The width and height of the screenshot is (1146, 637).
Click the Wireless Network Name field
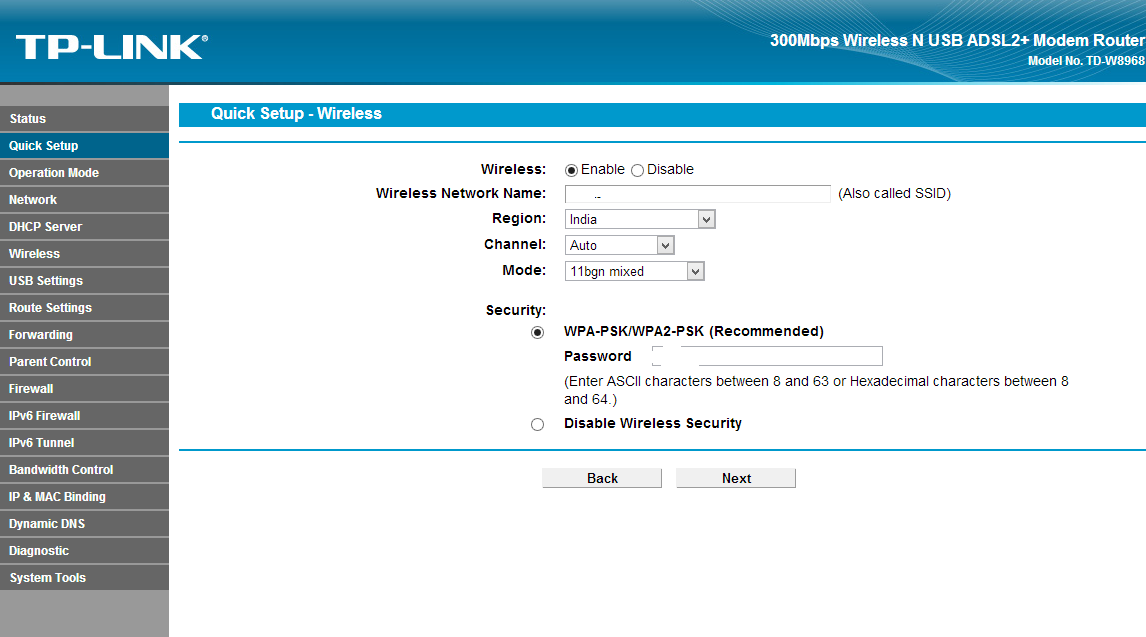[x=697, y=194]
